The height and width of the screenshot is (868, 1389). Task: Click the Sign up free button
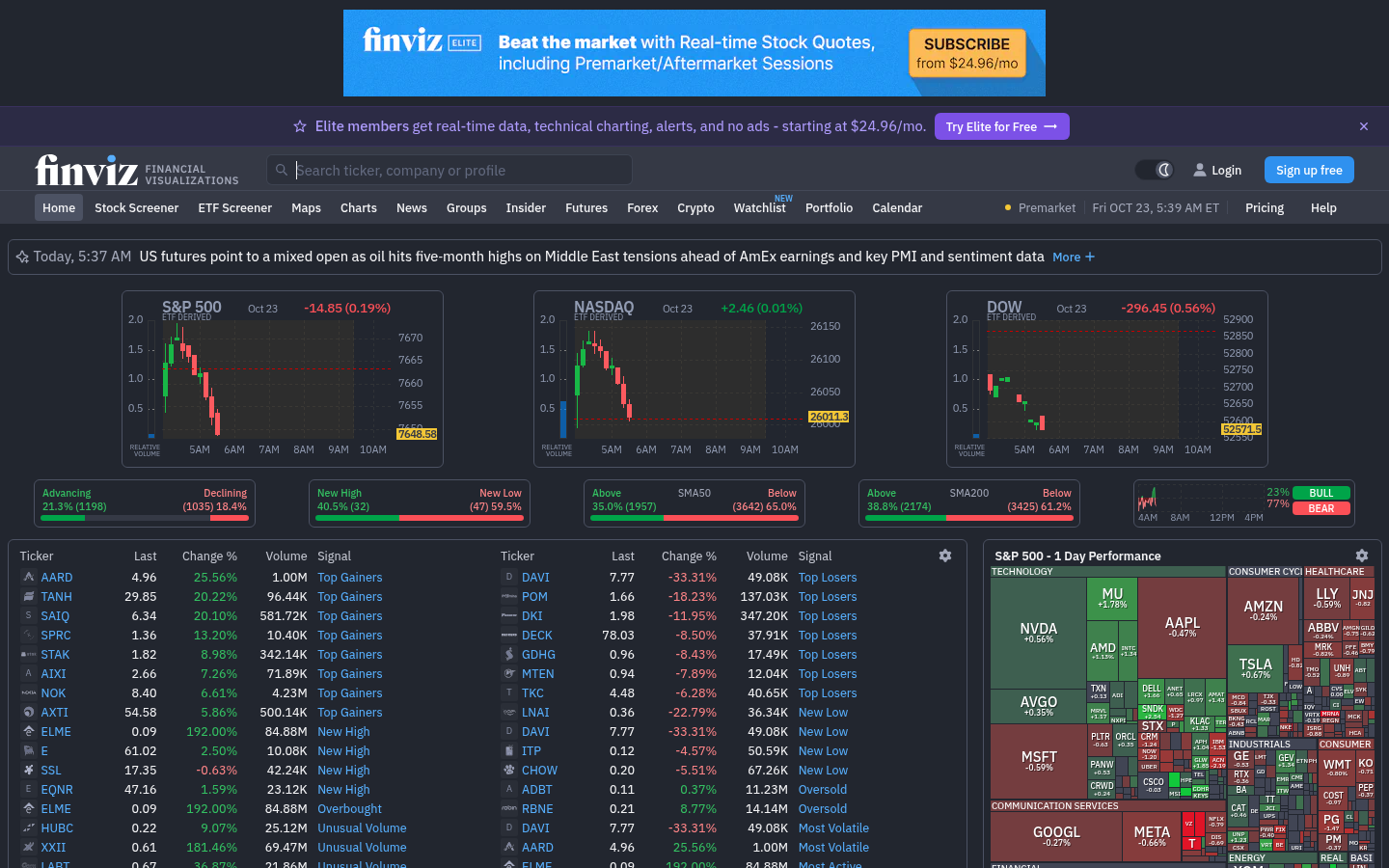pos(1309,170)
